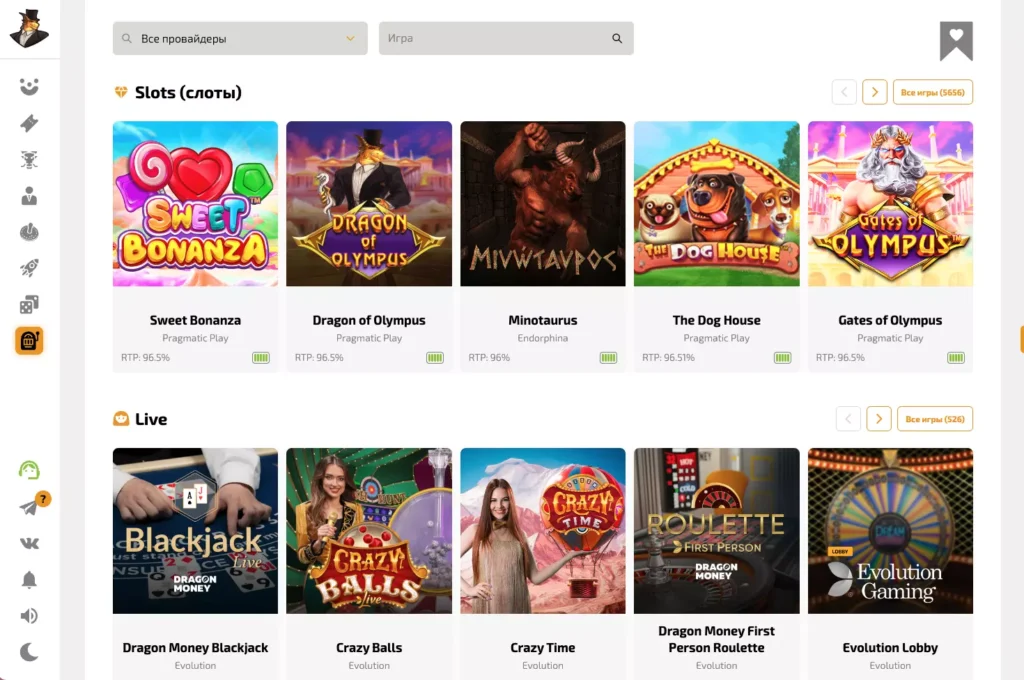Viewport: 1024px width, 680px height.
Task: Toggle dark mode with moon icon
Action: point(29,652)
